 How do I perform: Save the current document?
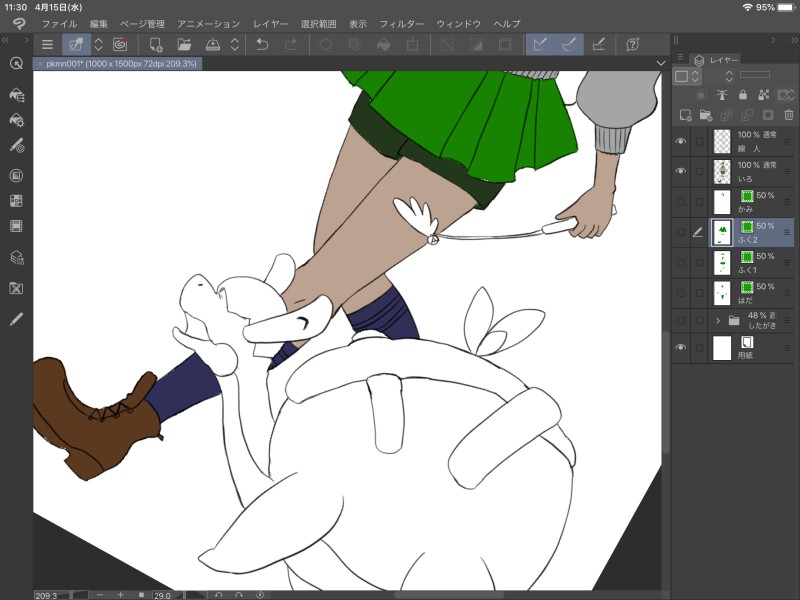click(x=213, y=45)
